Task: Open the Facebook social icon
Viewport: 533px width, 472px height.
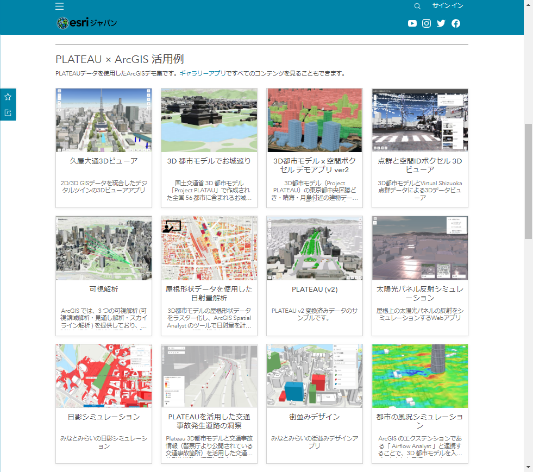Action: pos(455,23)
